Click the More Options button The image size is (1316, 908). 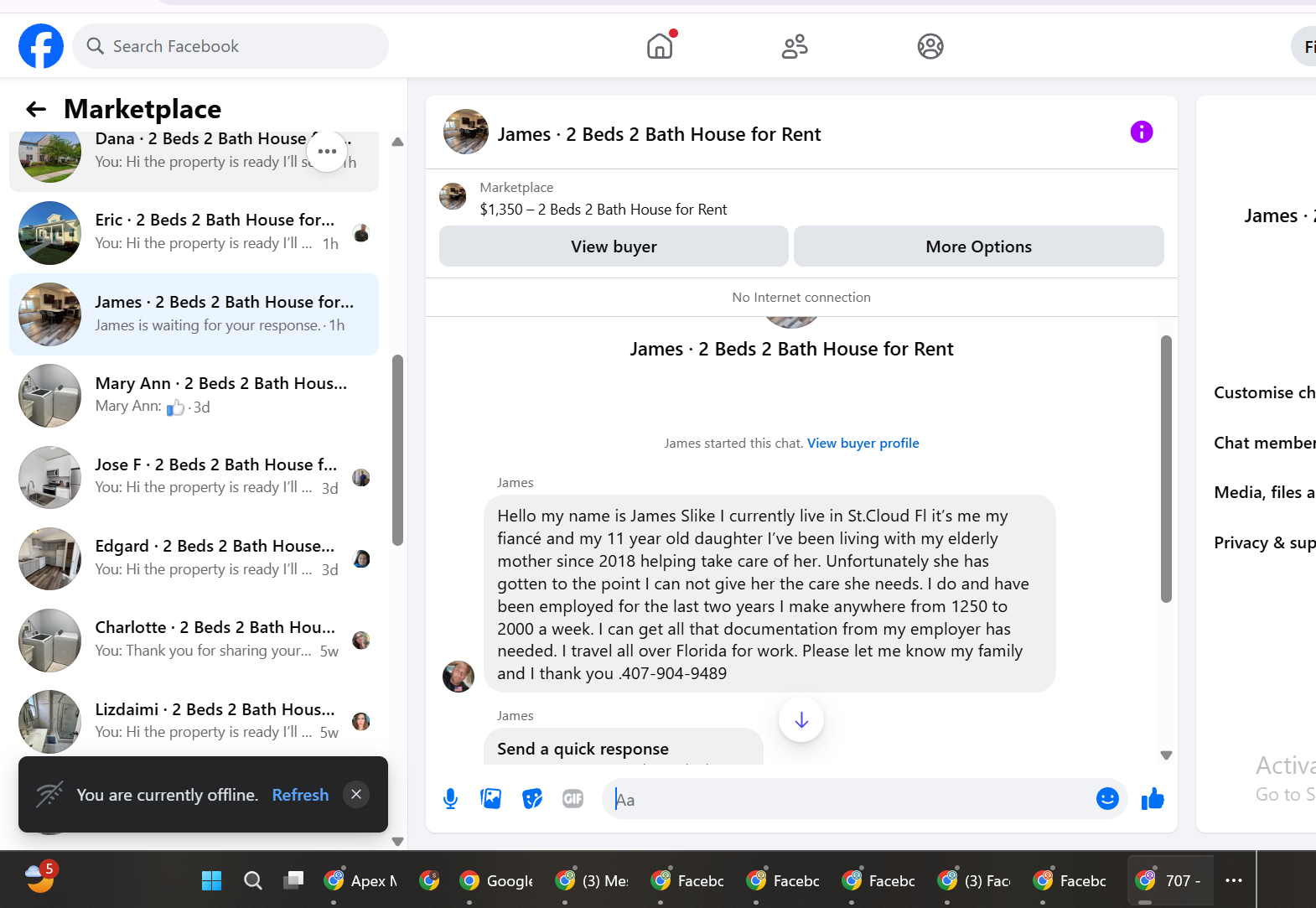pyautogui.click(x=978, y=246)
